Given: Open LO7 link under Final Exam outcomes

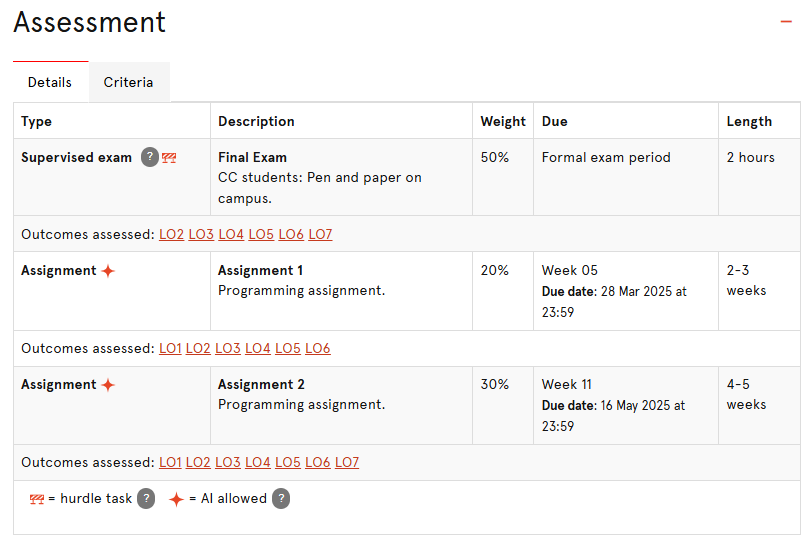Looking at the screenshot, I should (320, 234).
